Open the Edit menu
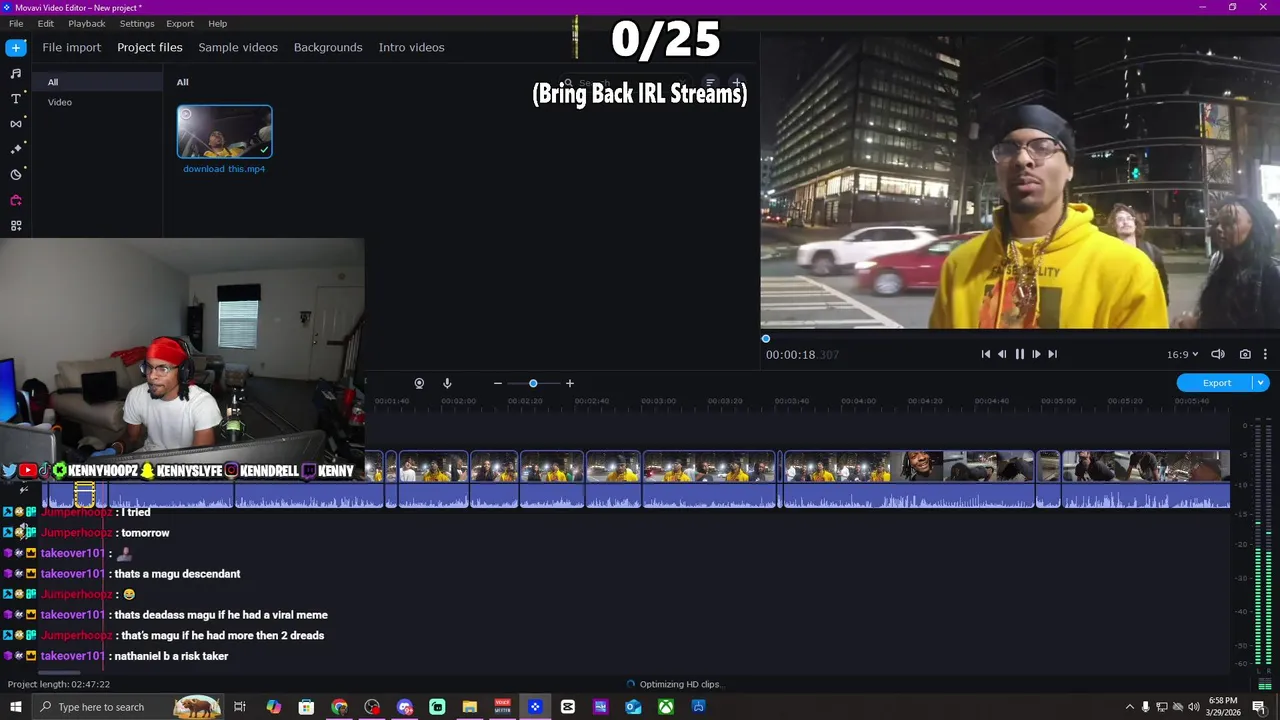This screenshot has height=720, width=1280. 46,23
